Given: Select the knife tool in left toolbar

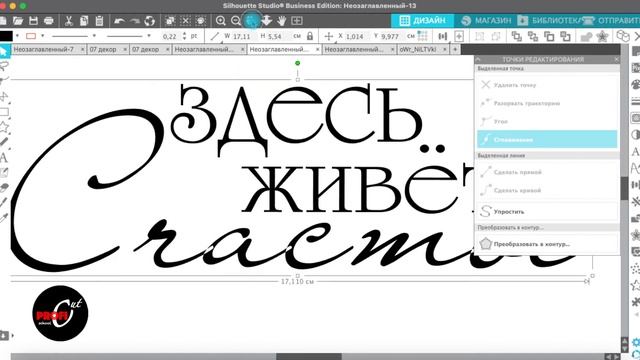Looking at the screenshot, I should (x=4, y=203).
